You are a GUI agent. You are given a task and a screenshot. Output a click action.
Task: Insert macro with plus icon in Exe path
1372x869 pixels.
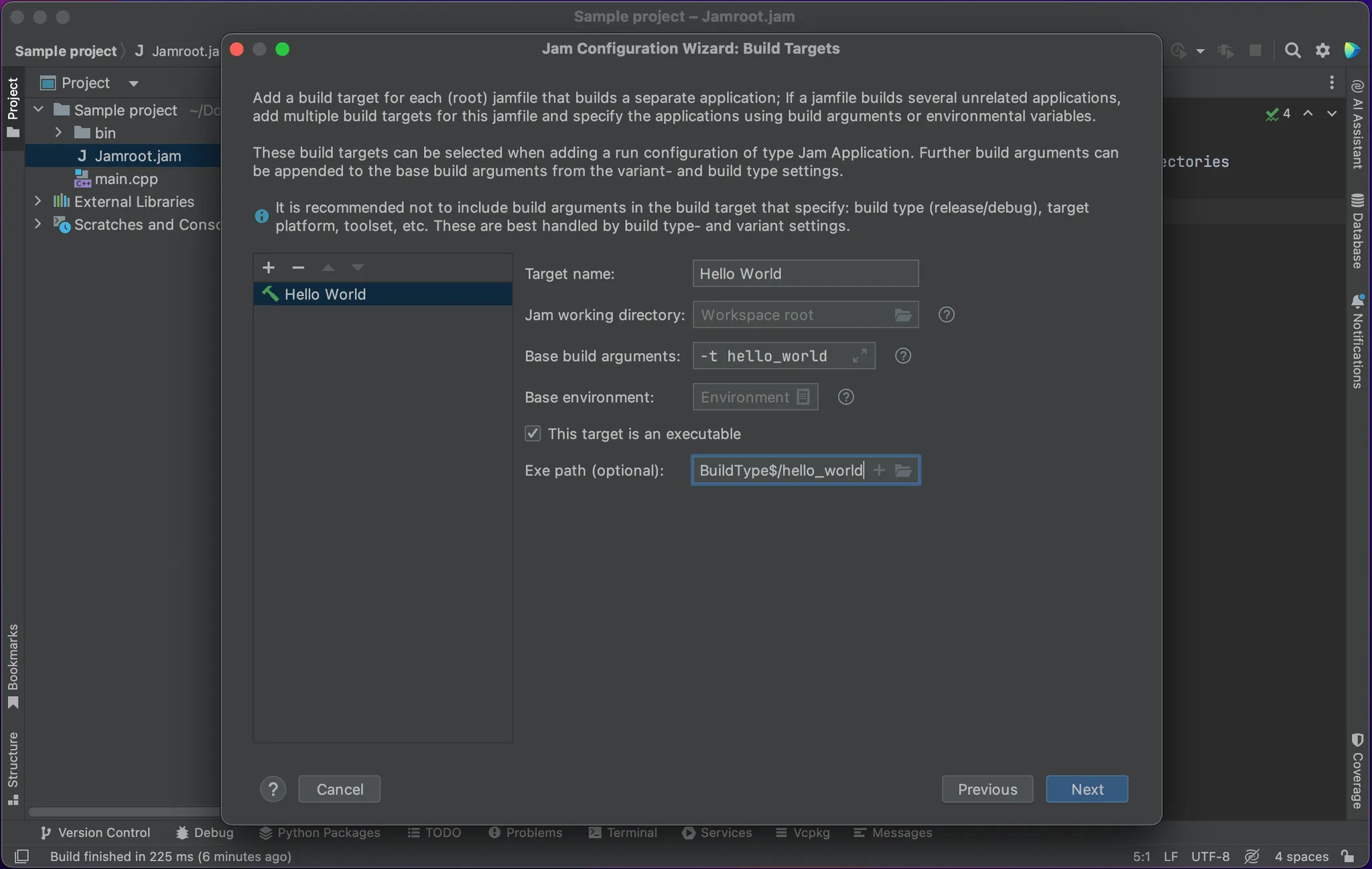click(879, 470)
